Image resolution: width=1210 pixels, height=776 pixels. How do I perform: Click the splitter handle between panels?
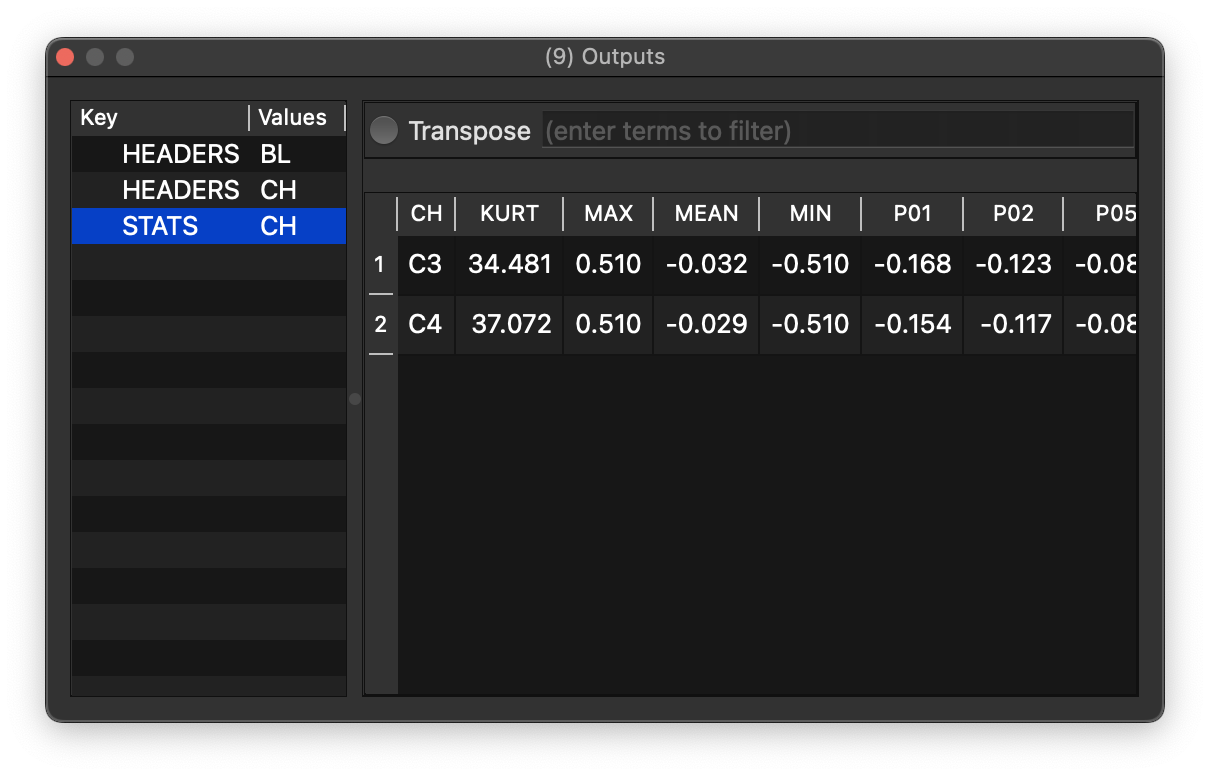point(354,398)
